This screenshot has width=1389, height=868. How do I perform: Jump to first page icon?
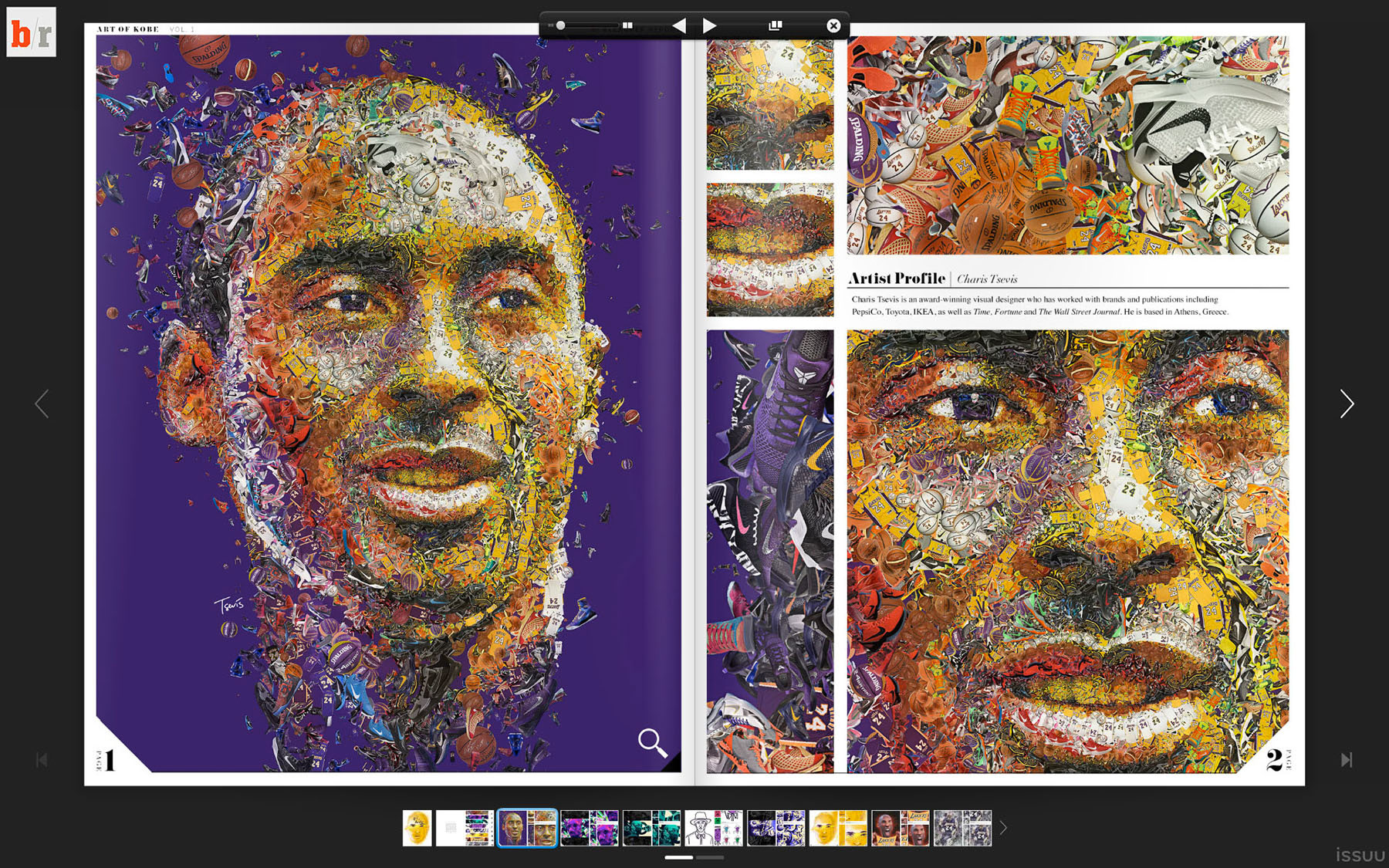42,760
